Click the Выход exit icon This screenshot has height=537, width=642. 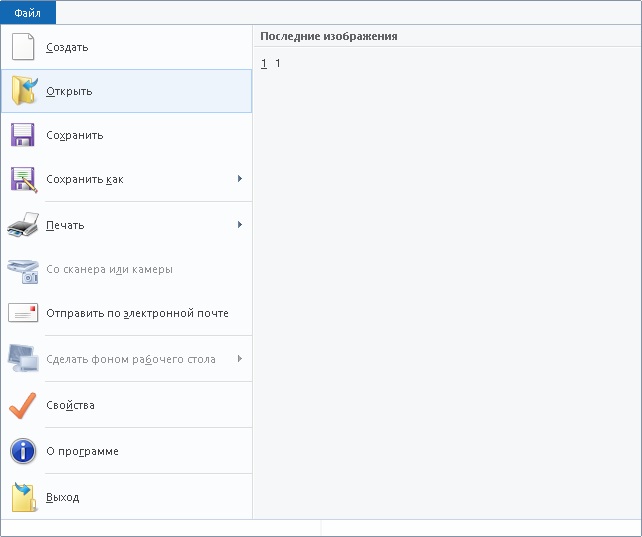(x=23, y=497)
